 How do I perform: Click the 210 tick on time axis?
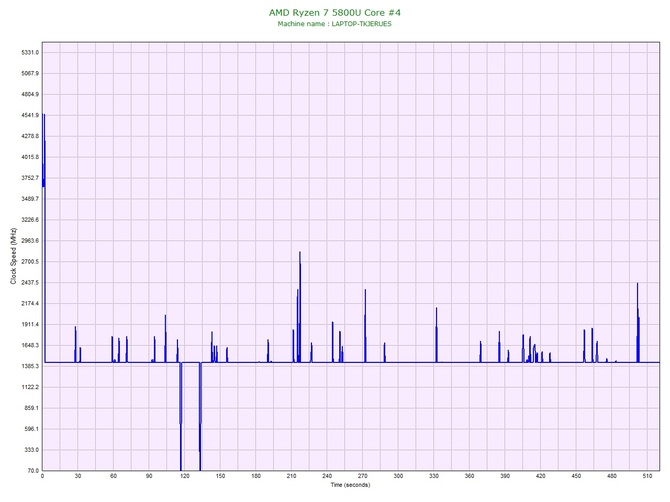tap(291, 476)
